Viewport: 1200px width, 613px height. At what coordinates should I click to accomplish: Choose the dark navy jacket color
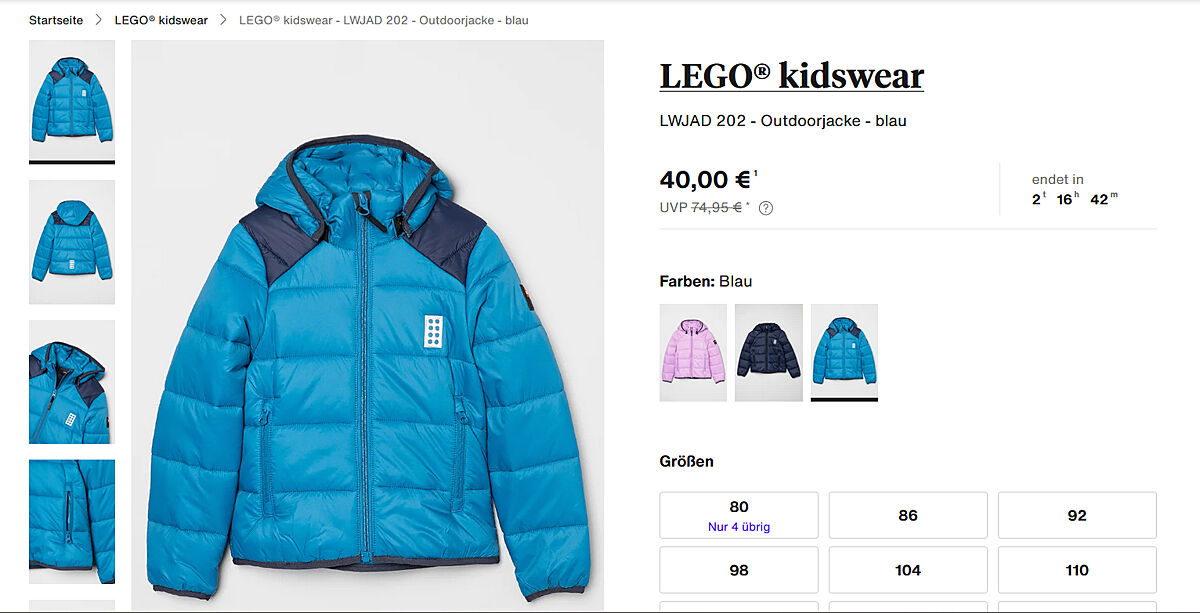[x=768, y=352]
